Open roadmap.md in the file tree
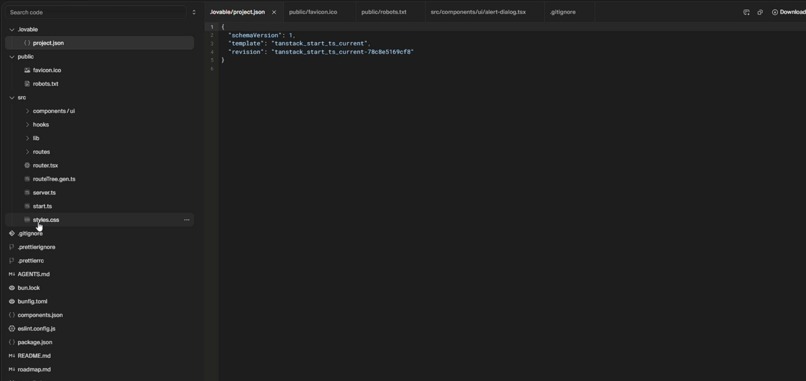806x381 pixels. point(34,369)
